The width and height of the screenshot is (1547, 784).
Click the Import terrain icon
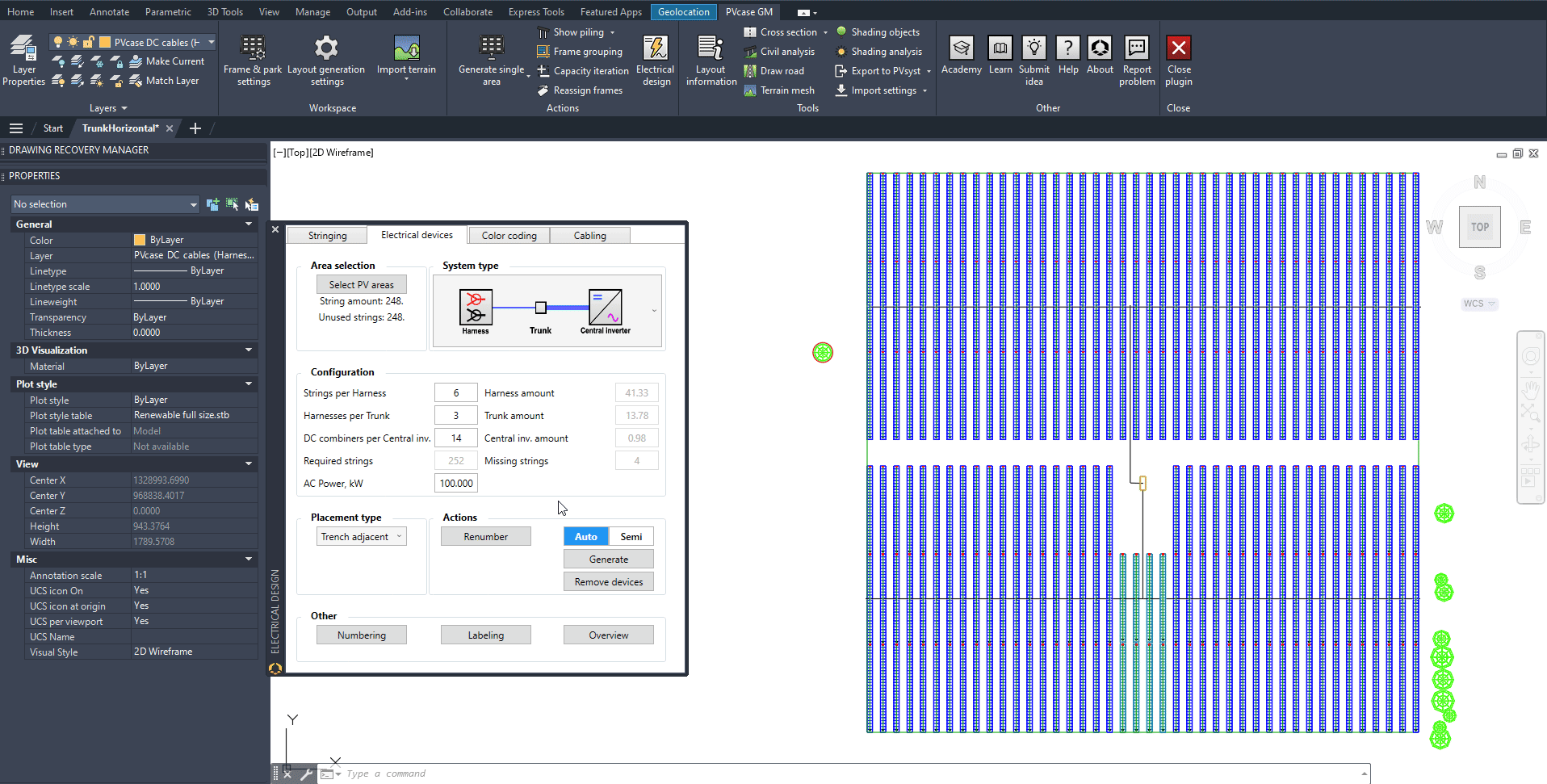point(406,48)
